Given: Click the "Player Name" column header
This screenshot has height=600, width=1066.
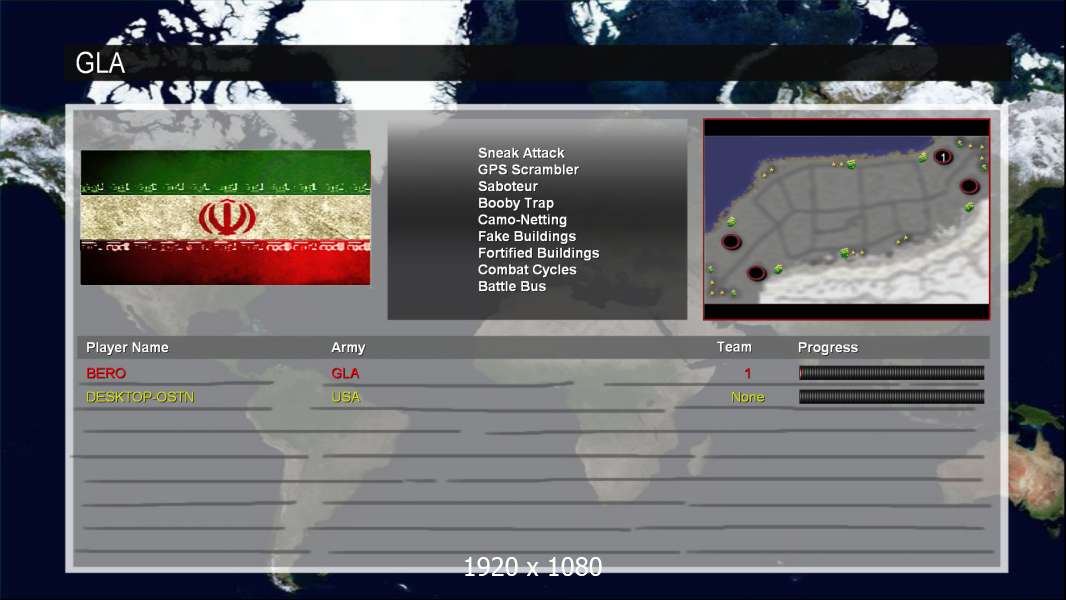Looking at the screenshot, I should point(127,347).
